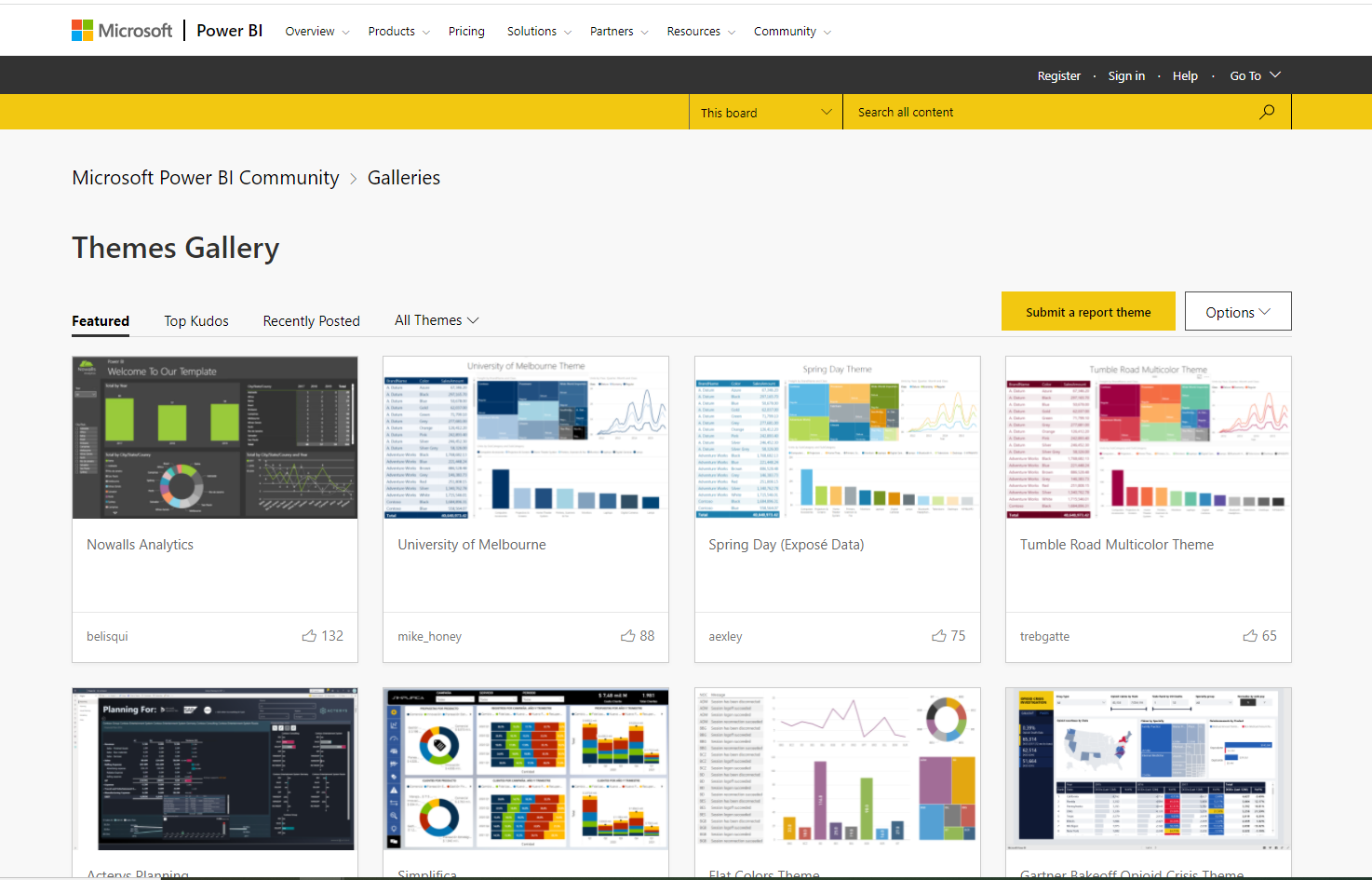Open the Resources dropdown
Viewport: 1372px width, 880px height.
point(701,32)
